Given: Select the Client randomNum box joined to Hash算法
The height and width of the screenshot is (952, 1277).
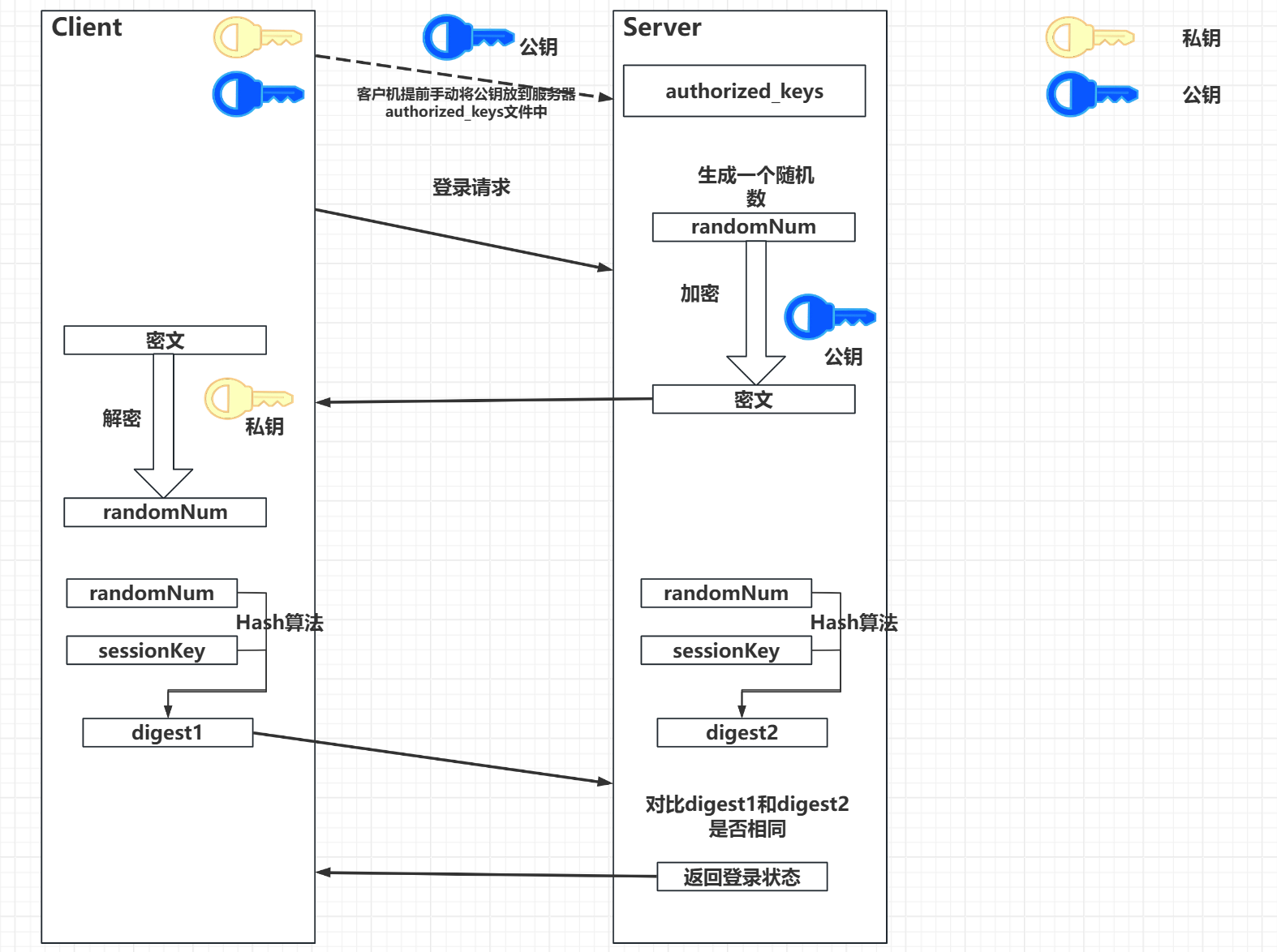Looking at the screenshot, I should (152, 593).
